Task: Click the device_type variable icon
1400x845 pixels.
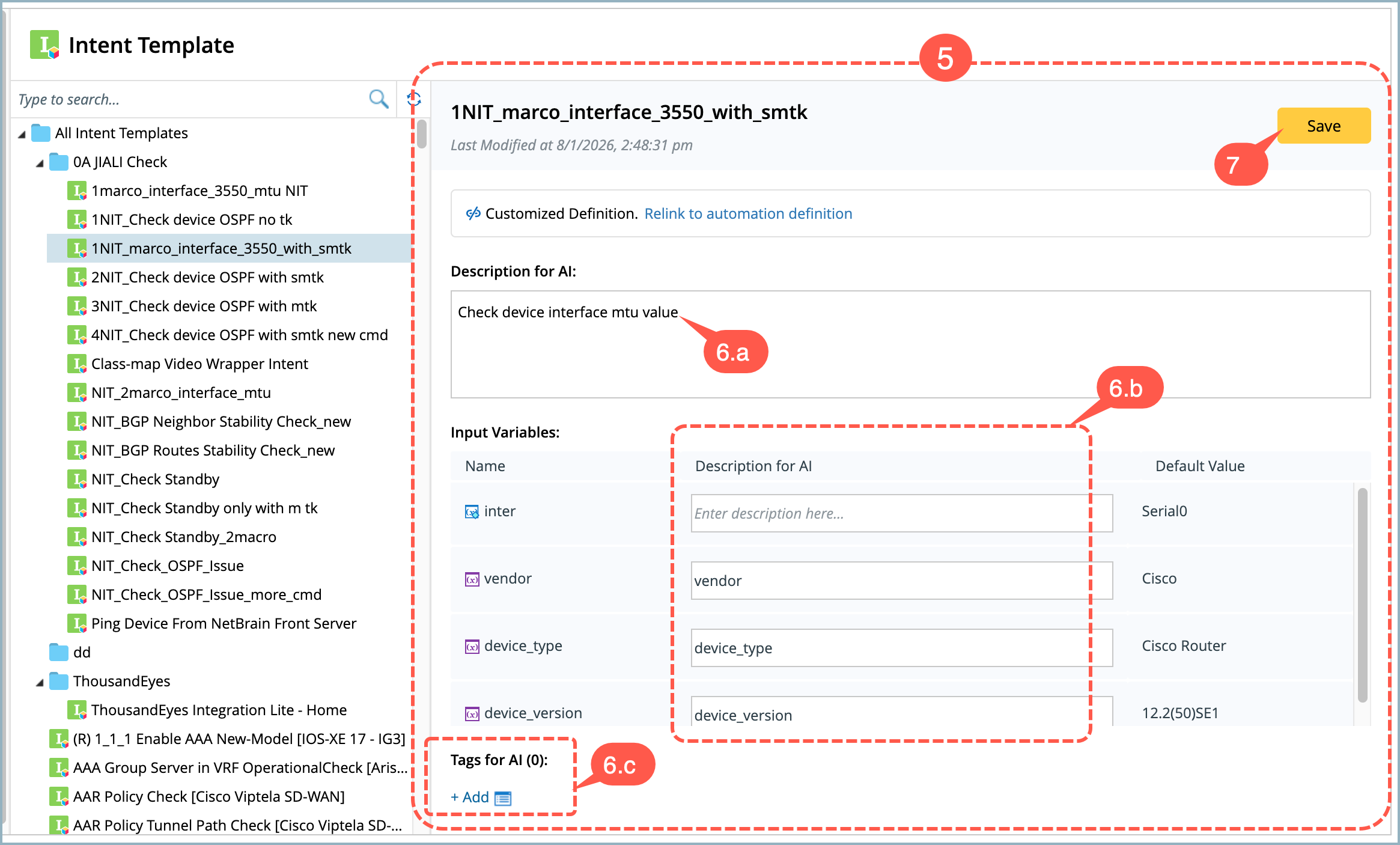Action: click(472, 646)
